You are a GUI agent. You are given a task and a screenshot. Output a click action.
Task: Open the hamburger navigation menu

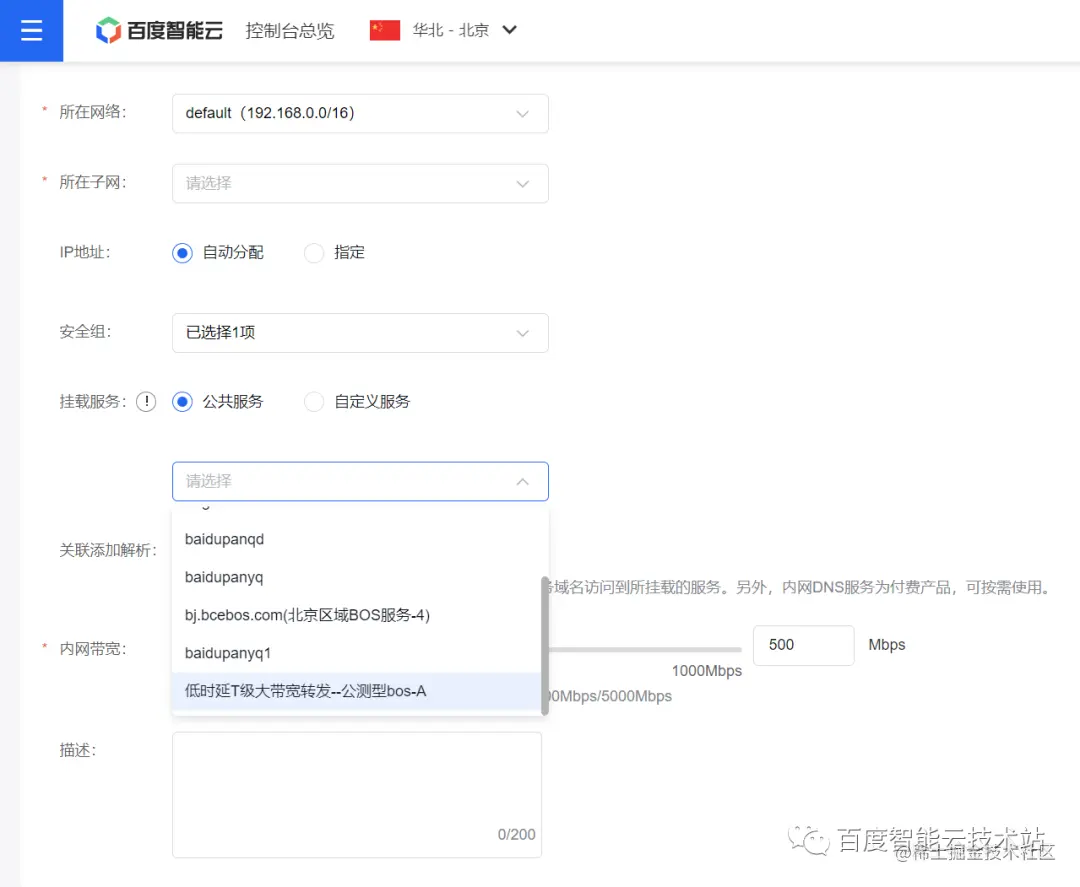(x=30, y=30)
